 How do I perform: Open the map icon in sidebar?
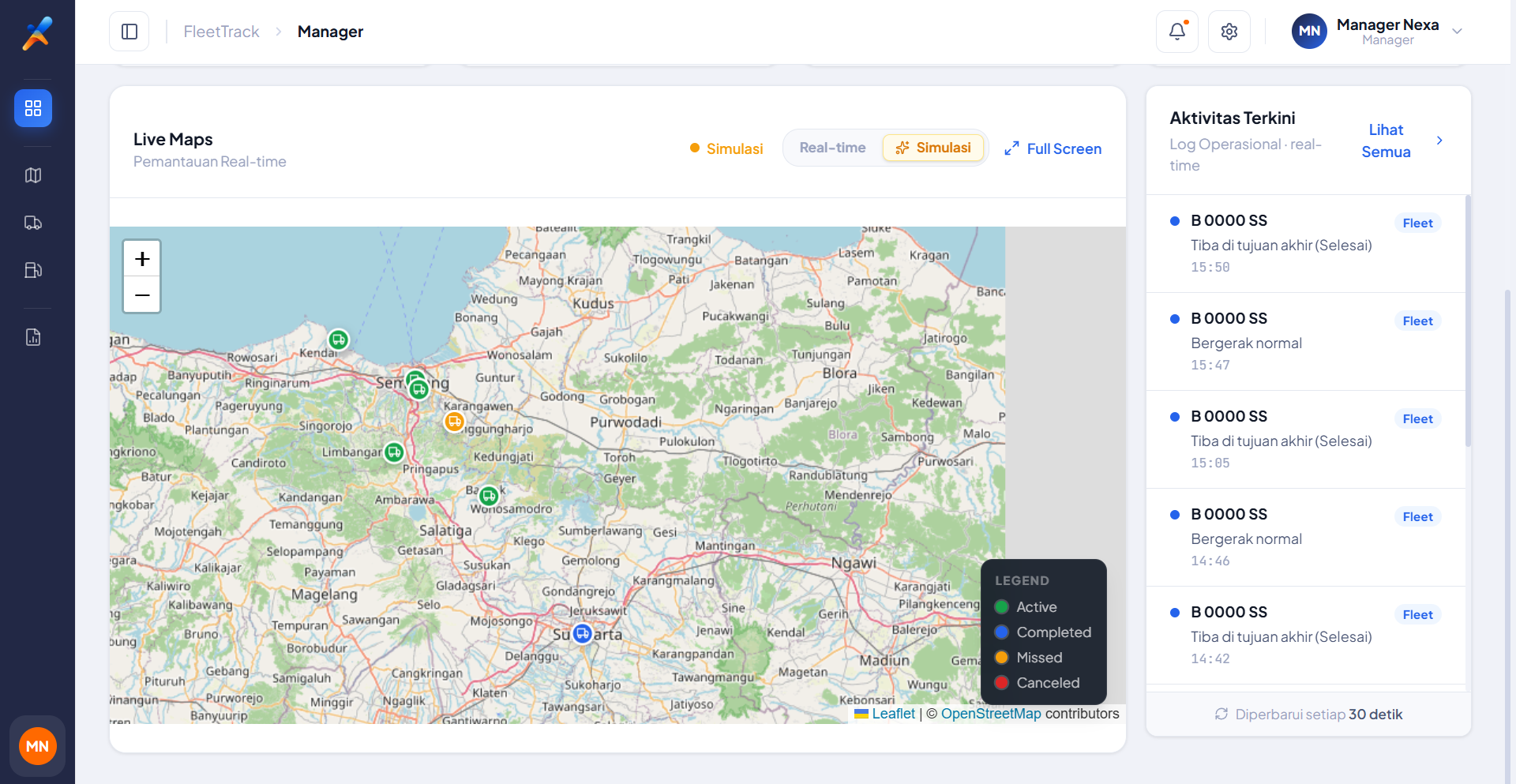(33, 175)
